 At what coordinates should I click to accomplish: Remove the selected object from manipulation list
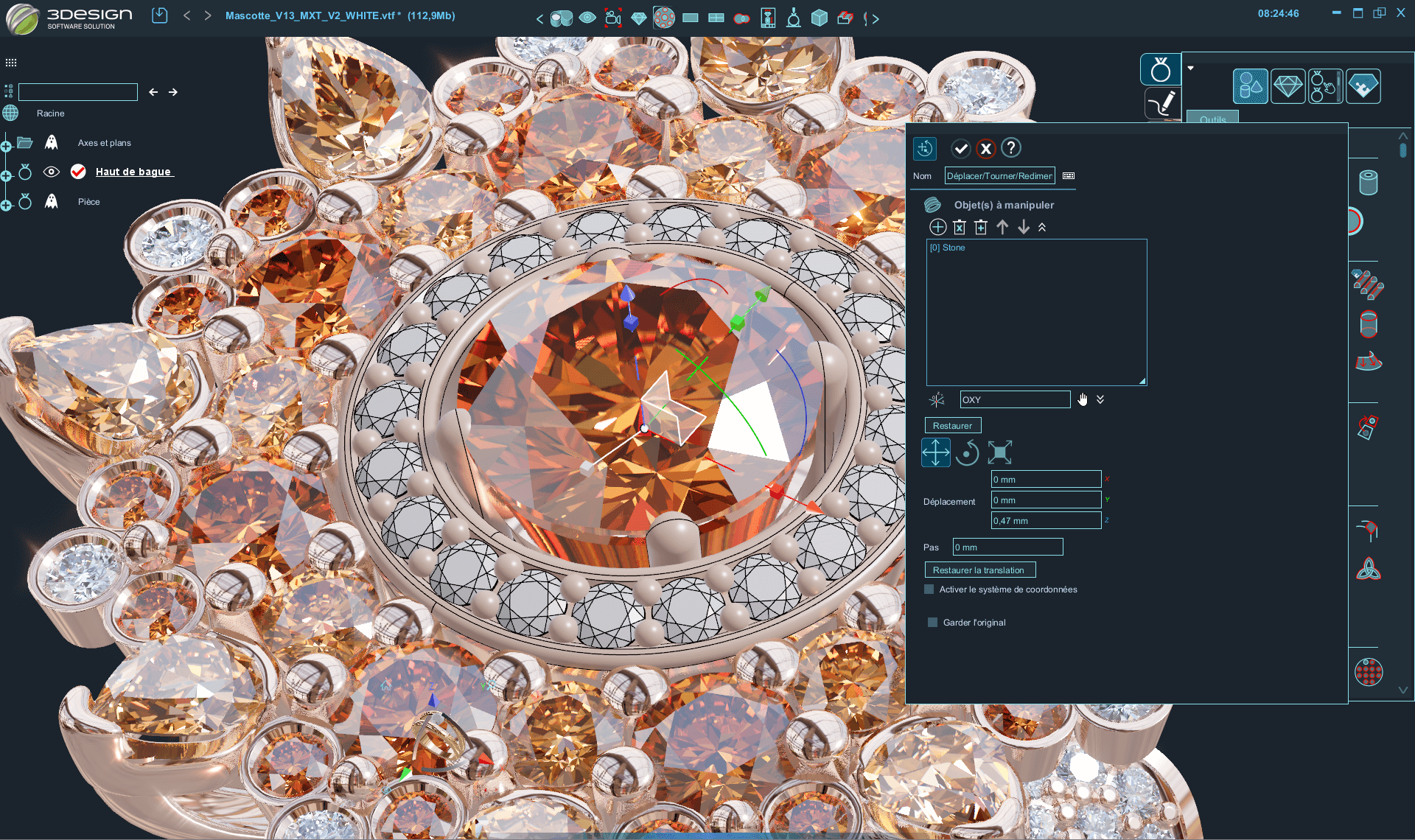click(960, 227)
